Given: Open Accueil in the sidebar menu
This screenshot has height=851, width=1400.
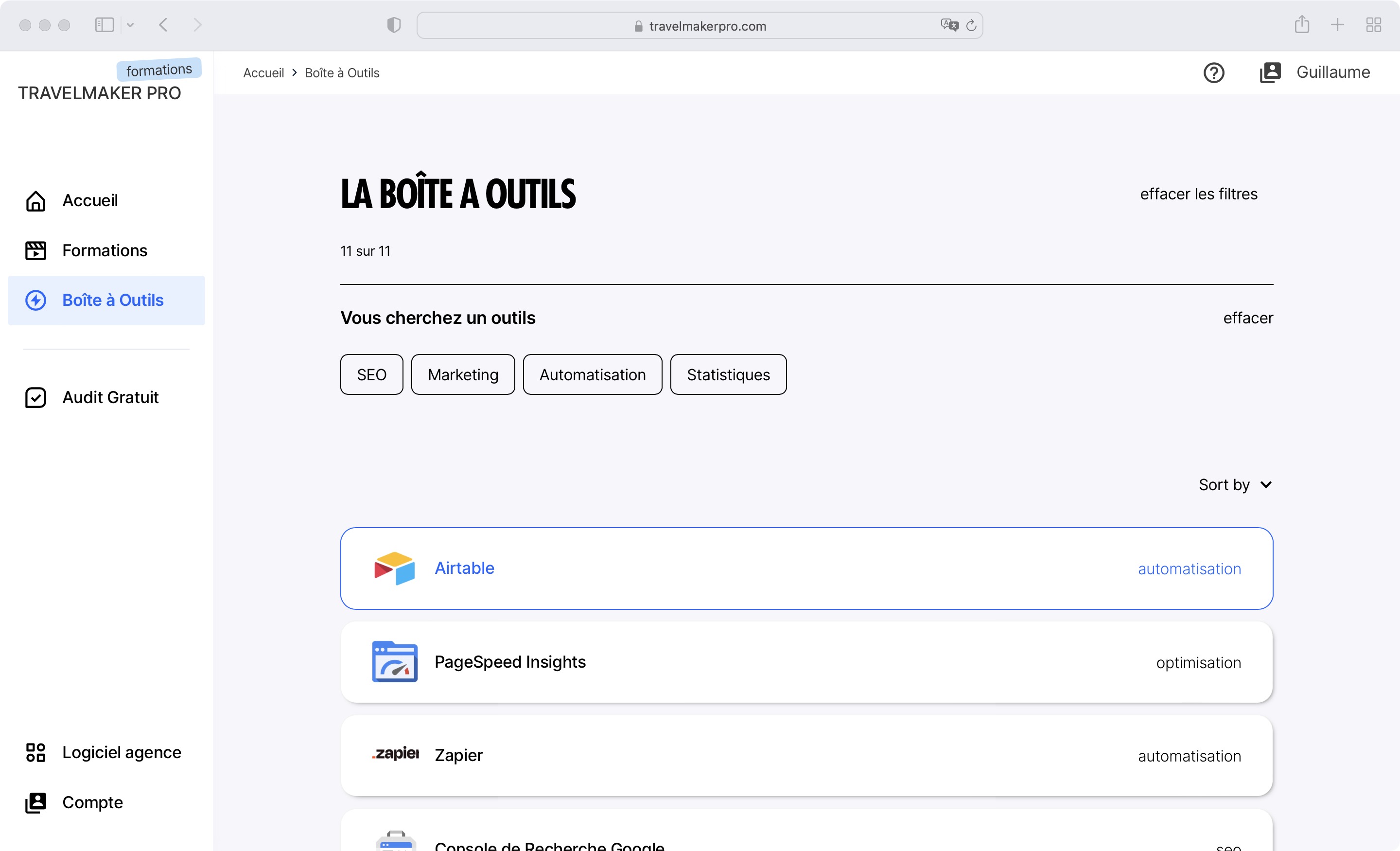Looking at the screenshot, I should coord(106,201).
